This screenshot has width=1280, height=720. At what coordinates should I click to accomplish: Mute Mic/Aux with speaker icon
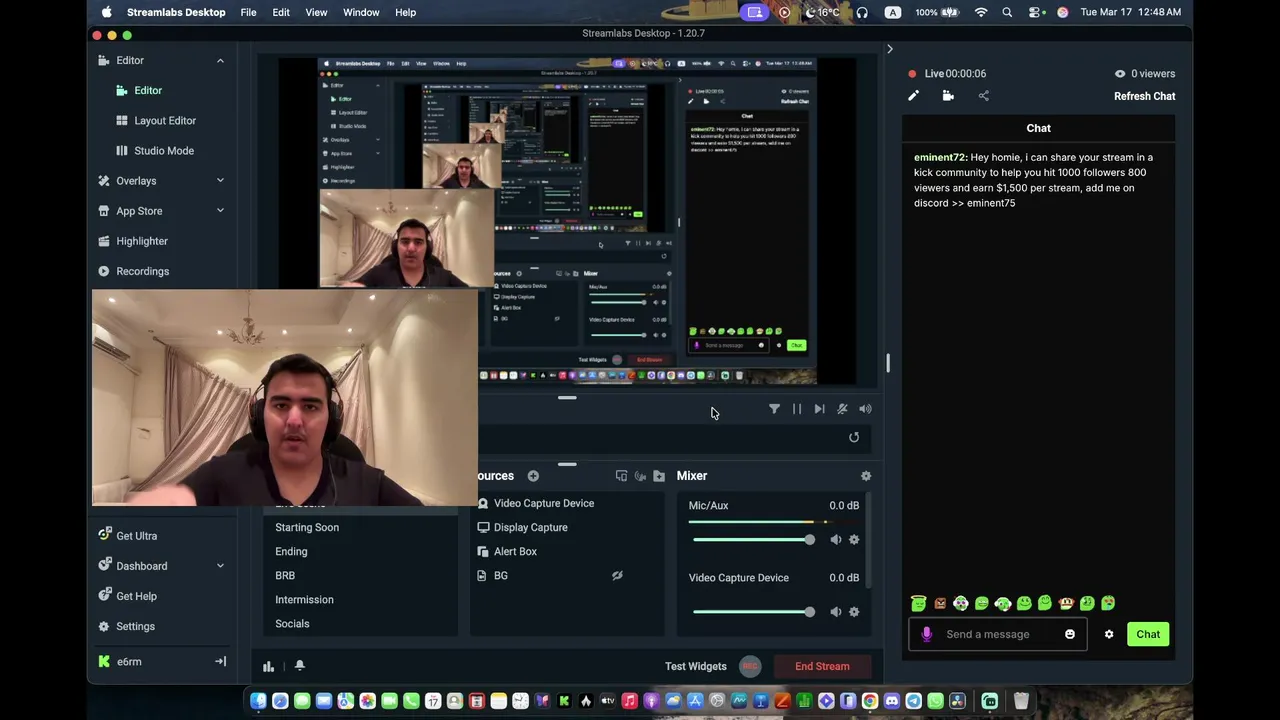tap(836, 540)
